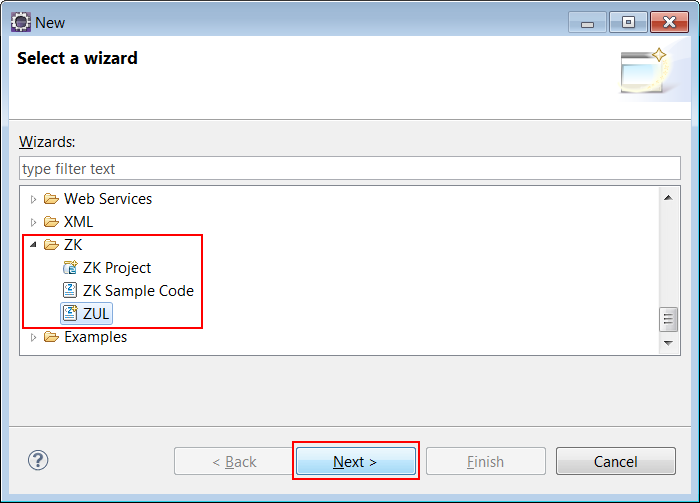This screenshot has width=700, height=503.
Task: Click the wizard list scrollbar thumb
Action: coord(668,319)
